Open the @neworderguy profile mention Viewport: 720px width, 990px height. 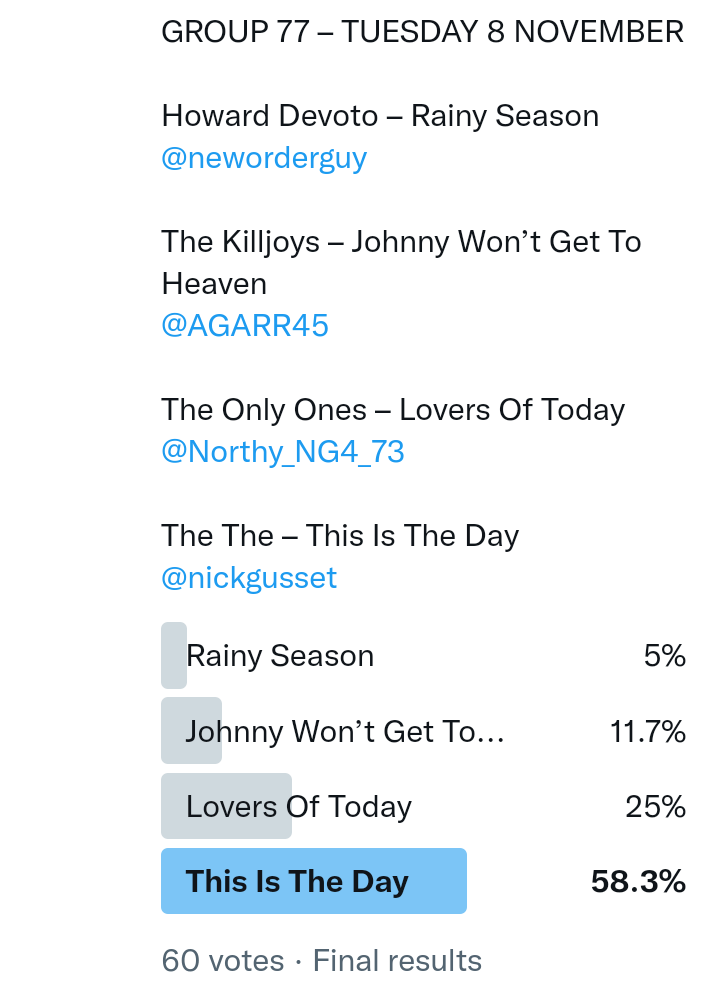point(264,158)
